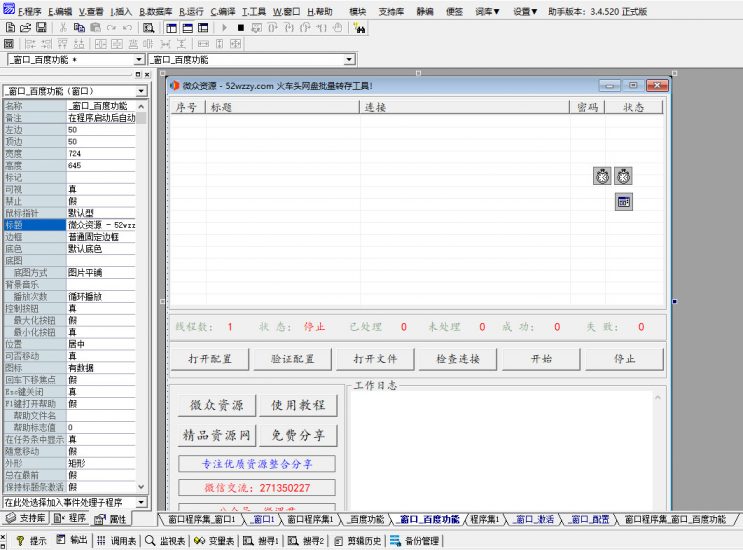743x550 pixels.
Task: Open the 搜寻2 search results panel
Action: tap(306, 541)
